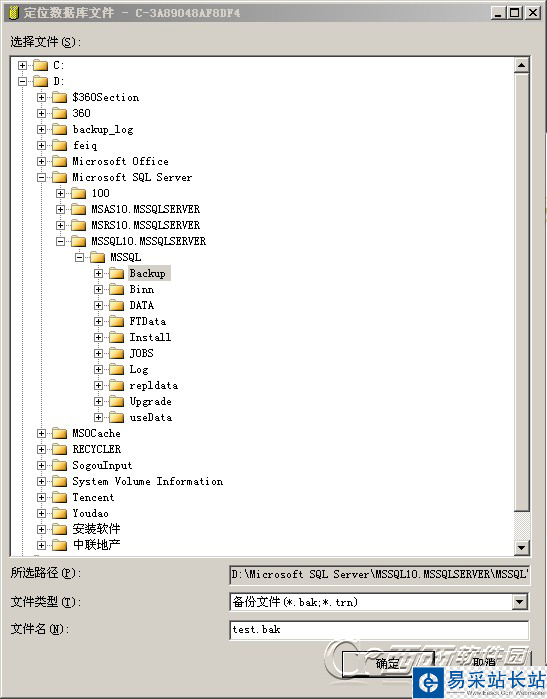Image resolution: width=547 pixels, height=699 pixels.
Task: Collapse the D: drive node
Action: [22, 81]
